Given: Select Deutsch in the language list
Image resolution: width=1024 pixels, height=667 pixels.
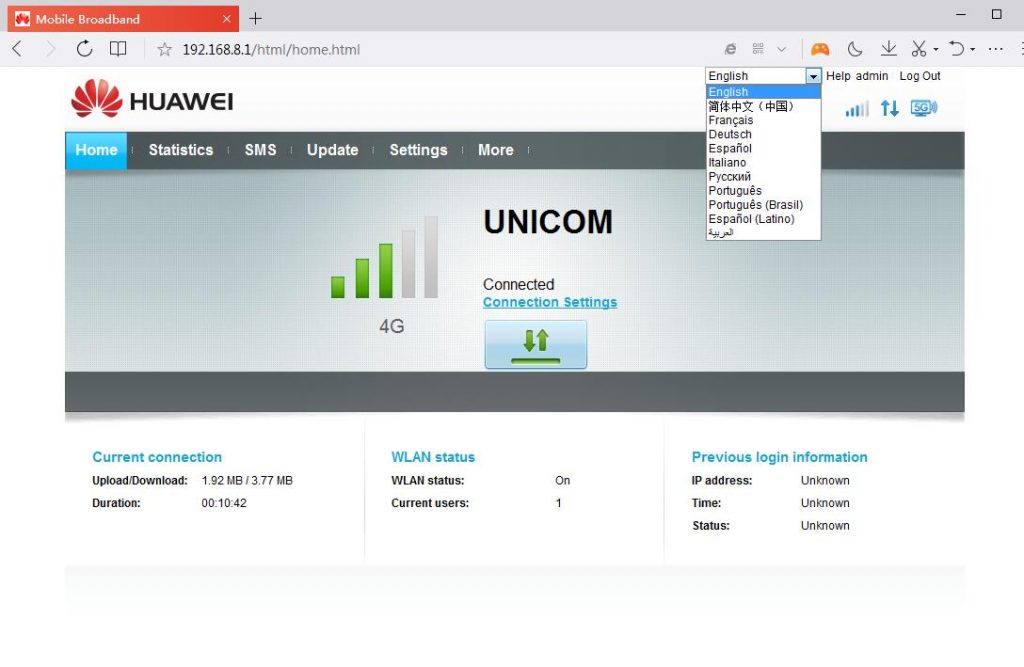Looking at the screenshot, I should 729,133.
